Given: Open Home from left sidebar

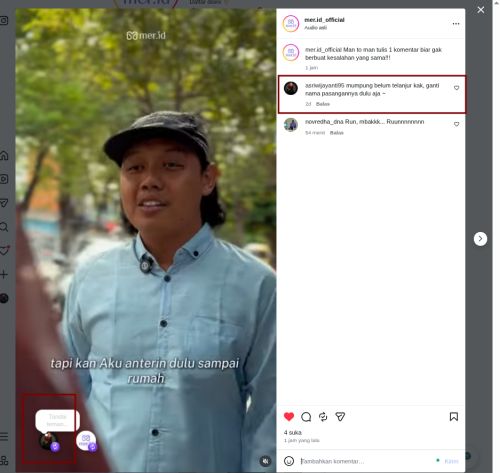Looking at the screenshot, I should point(4,155).
